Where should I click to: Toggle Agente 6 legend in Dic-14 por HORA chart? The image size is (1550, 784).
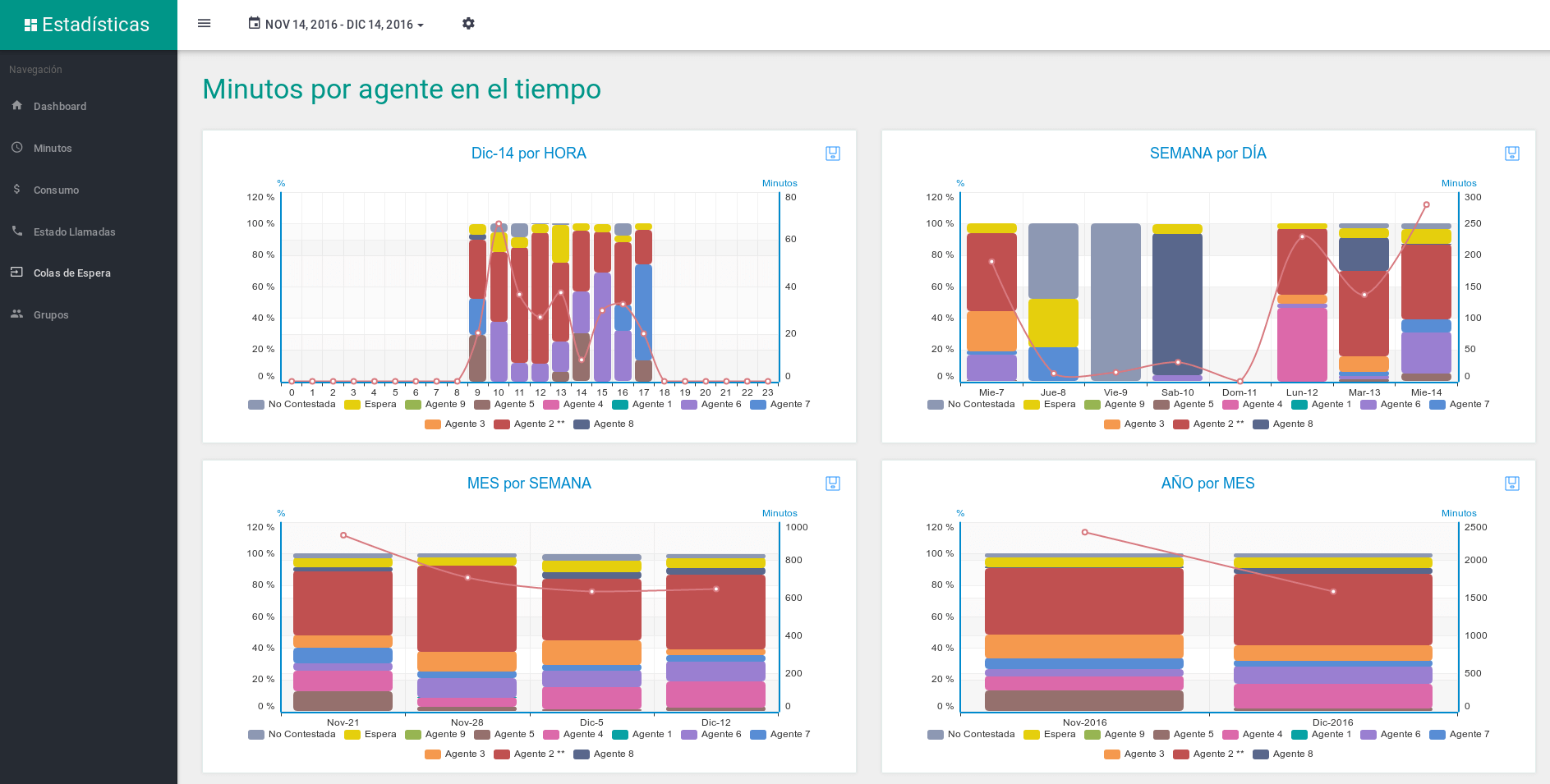711,404
